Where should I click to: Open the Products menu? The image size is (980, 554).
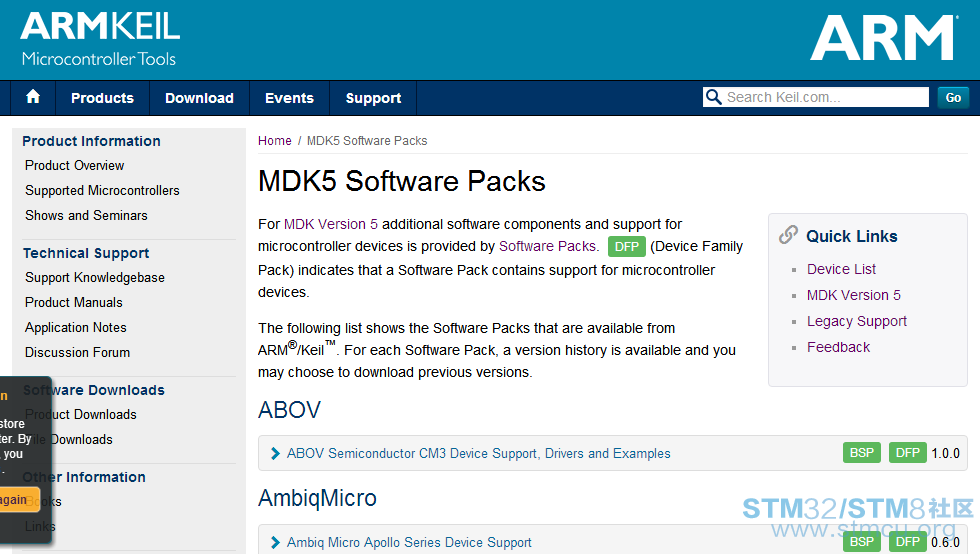tap(102, 98)
